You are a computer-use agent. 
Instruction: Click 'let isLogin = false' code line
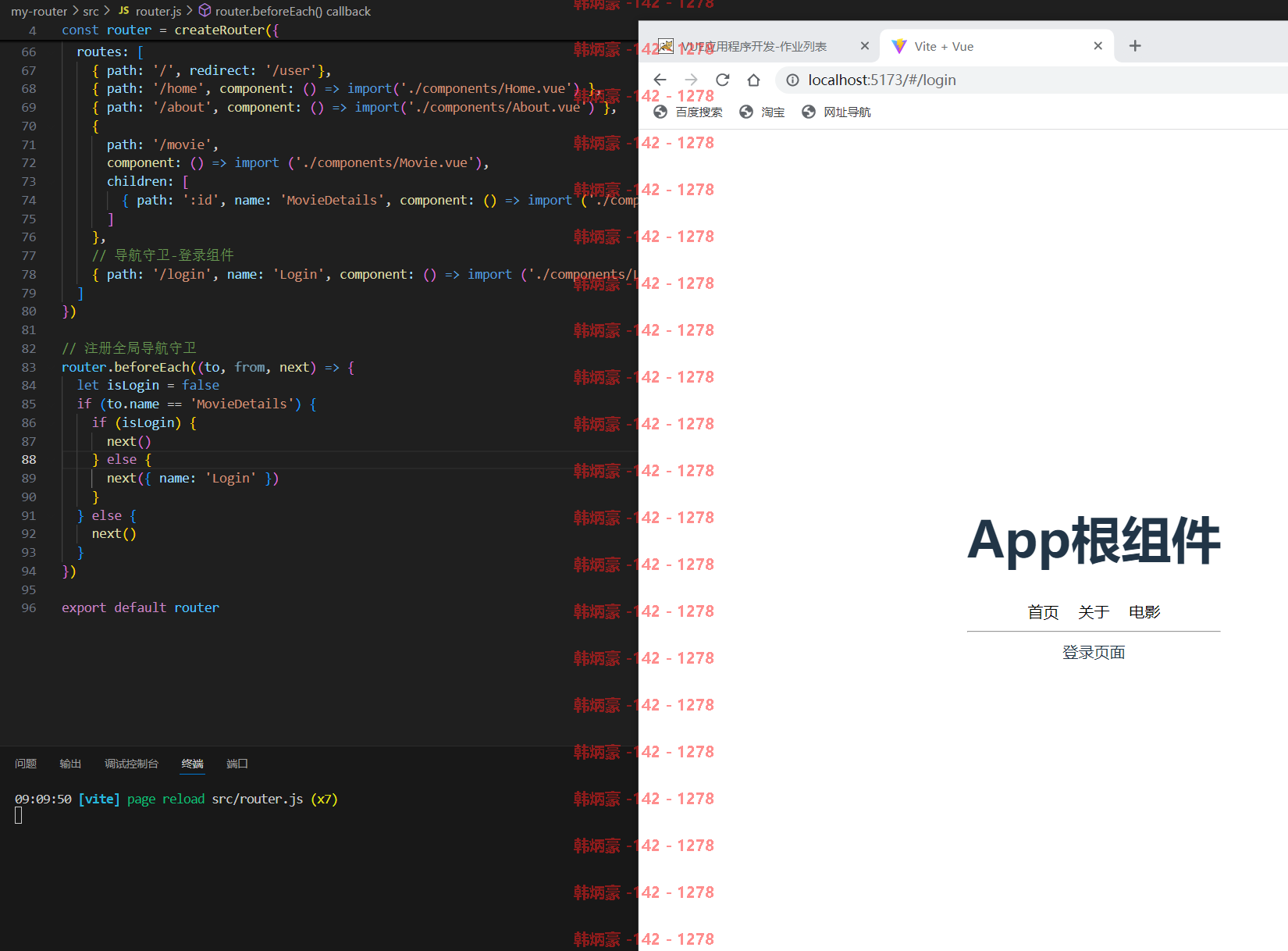[148, 386]
